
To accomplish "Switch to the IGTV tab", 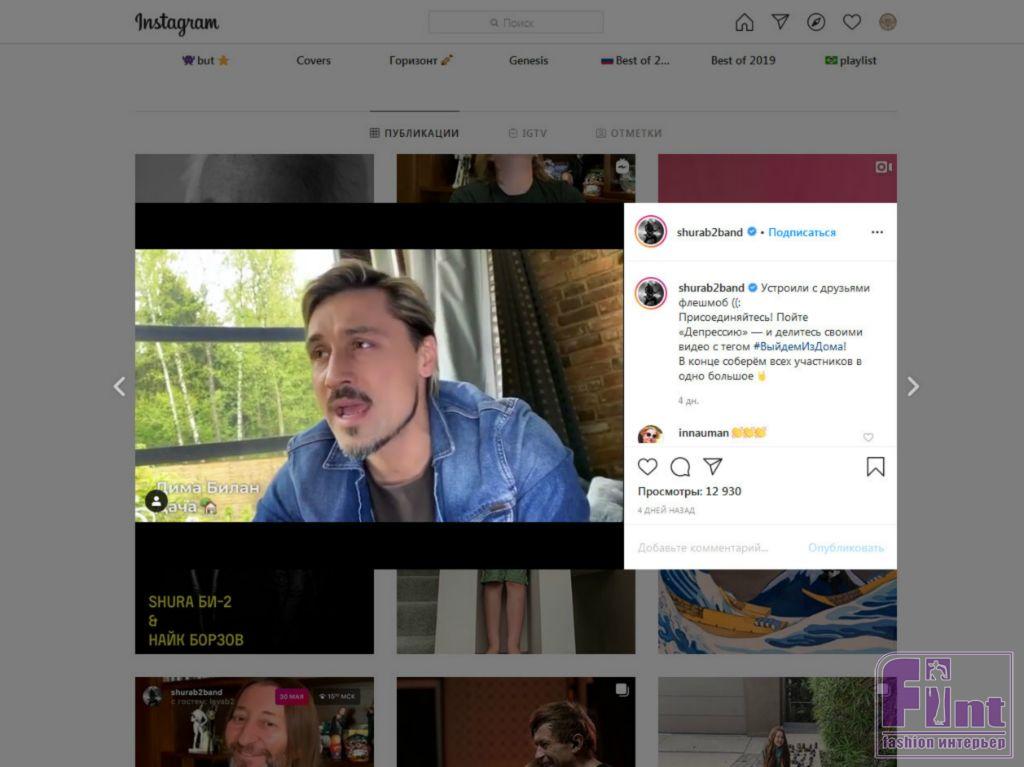I will click(527, 133).
